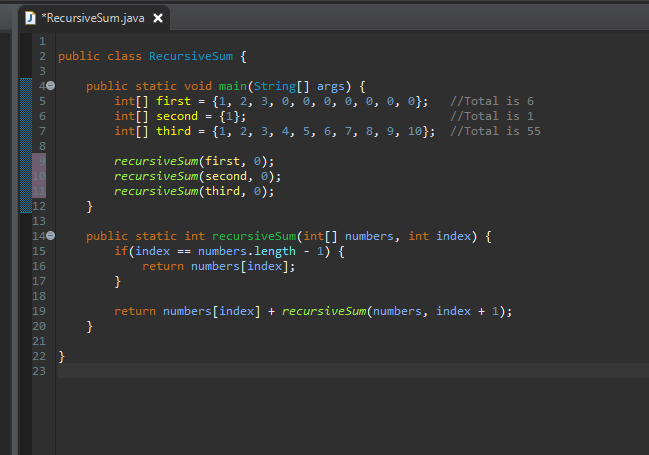Collapse the recursiveSum method fold marker
Viewport: 649px width, 455px height.
(50, 236)
